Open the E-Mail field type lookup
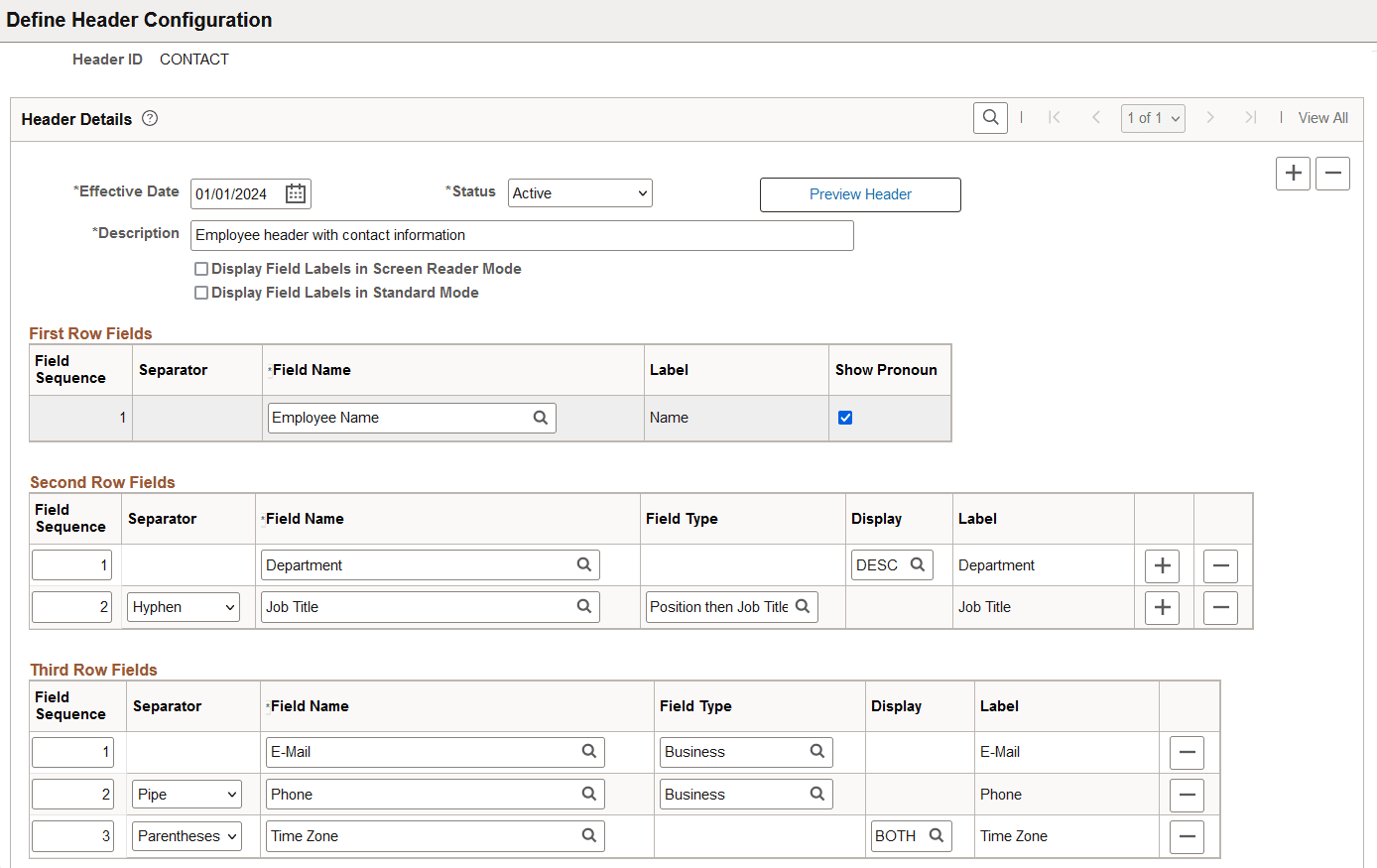The image size is (1377, 868). [816, 751]
